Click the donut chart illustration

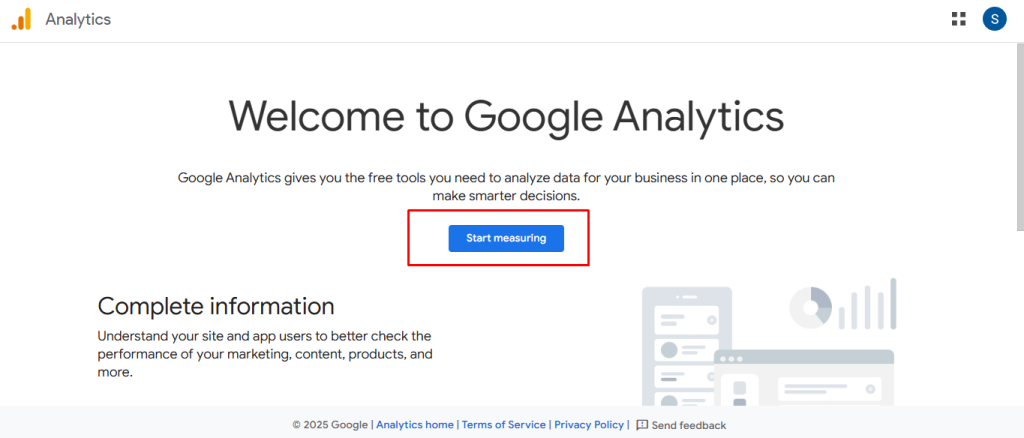[x=810, y=307]
